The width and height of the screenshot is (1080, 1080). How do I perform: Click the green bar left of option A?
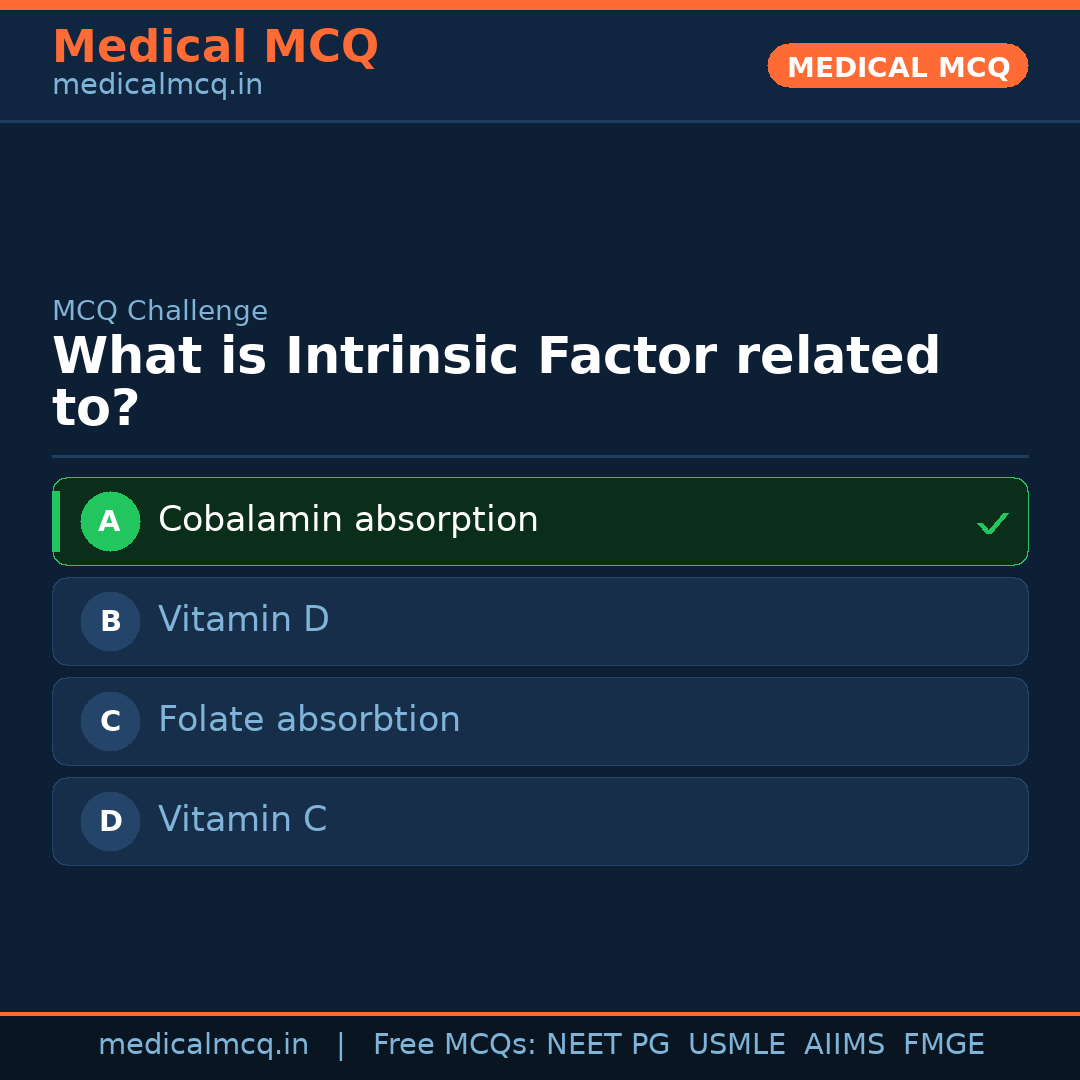[56, 521]
